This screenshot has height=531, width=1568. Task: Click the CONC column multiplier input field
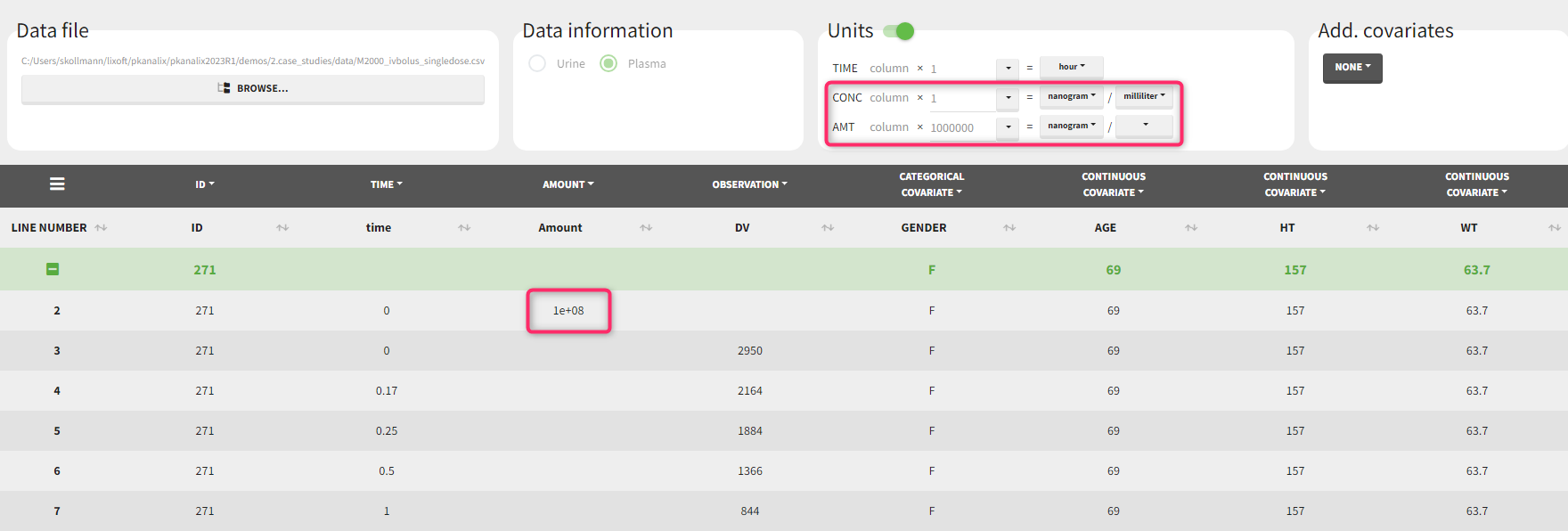pyautogui.click(x=960, y=98)
